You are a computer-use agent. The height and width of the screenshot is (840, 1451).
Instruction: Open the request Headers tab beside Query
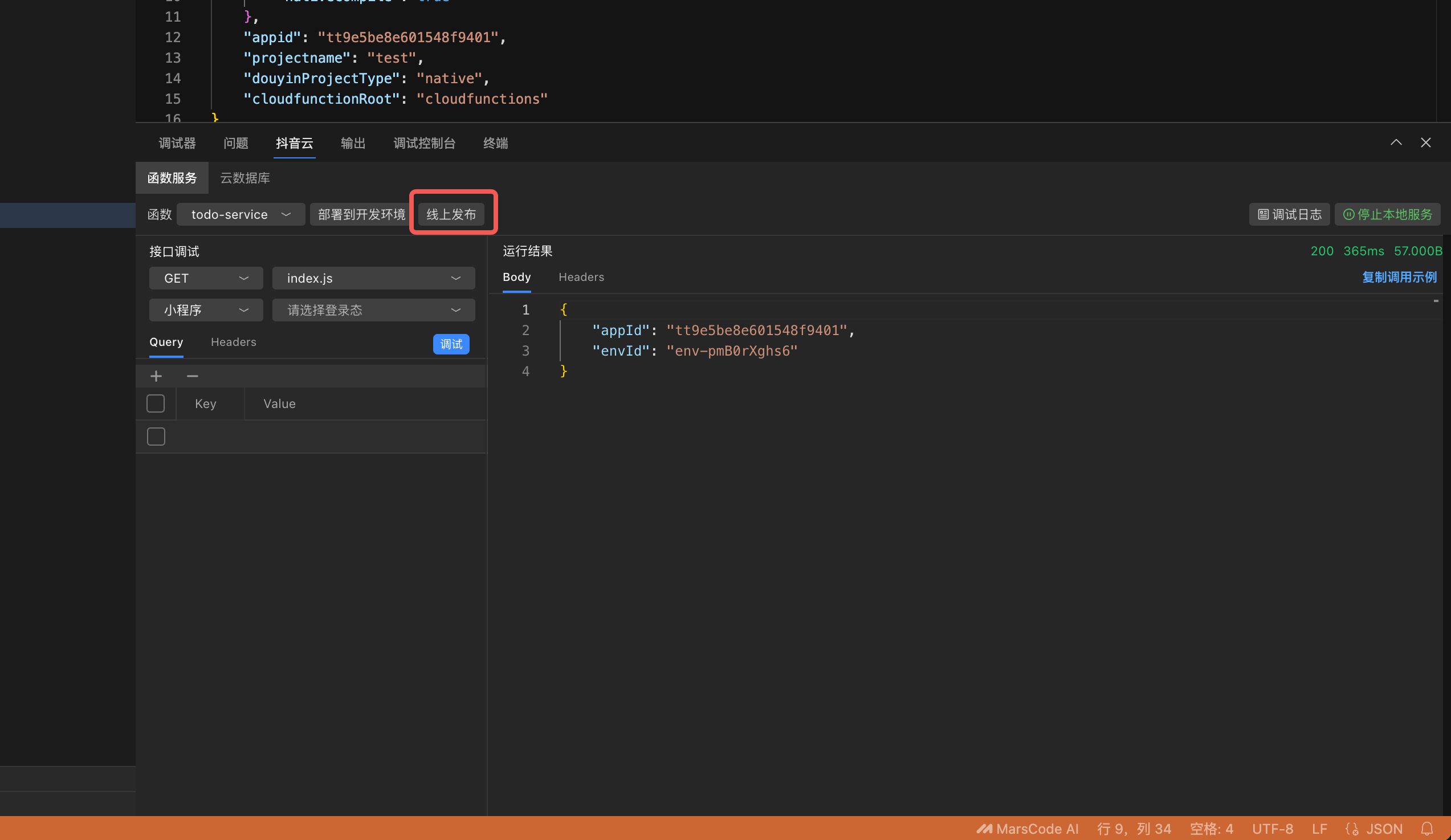[x=233, y=342]
